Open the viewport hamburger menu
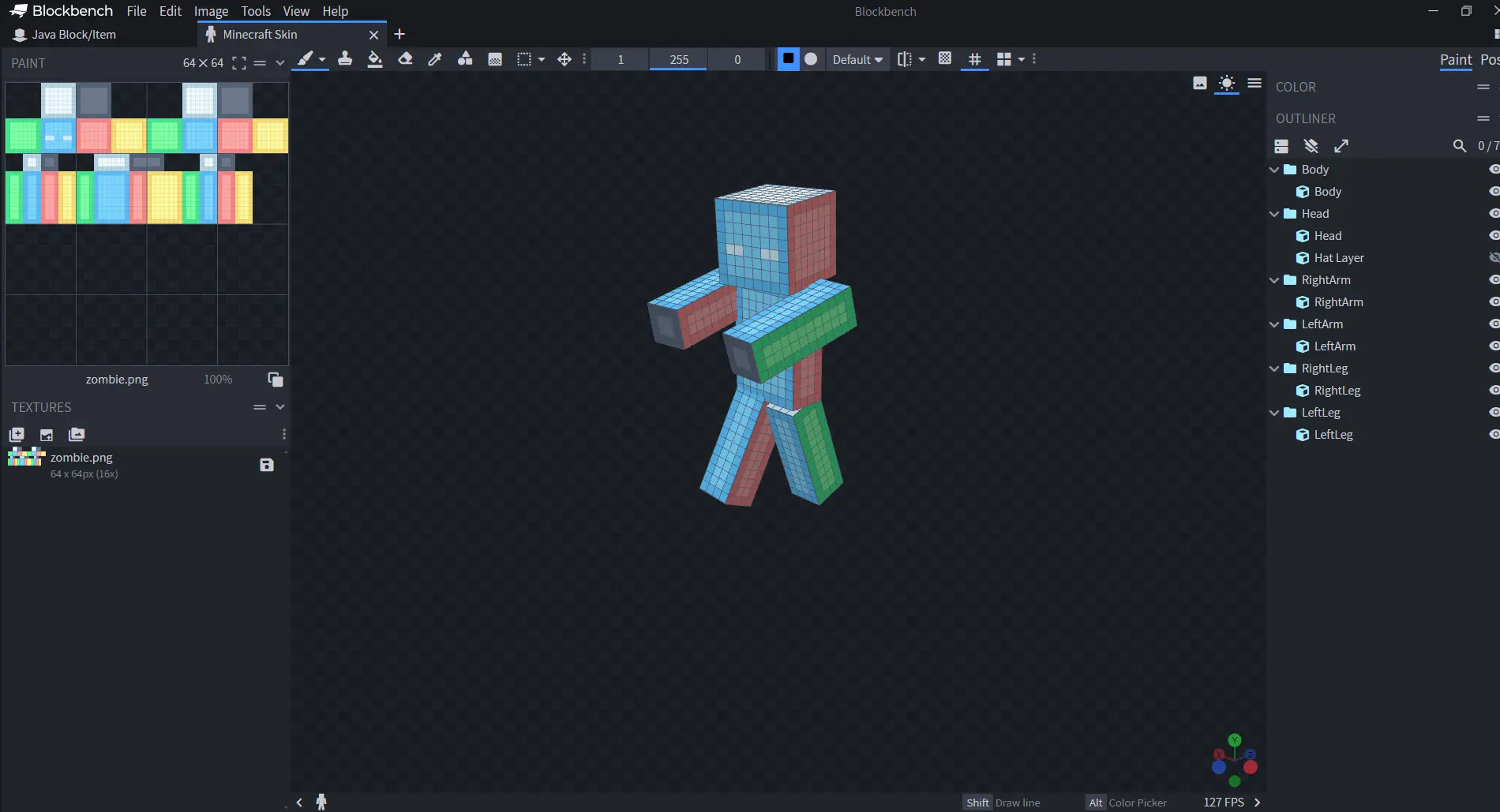 [x=1254, y=83]
